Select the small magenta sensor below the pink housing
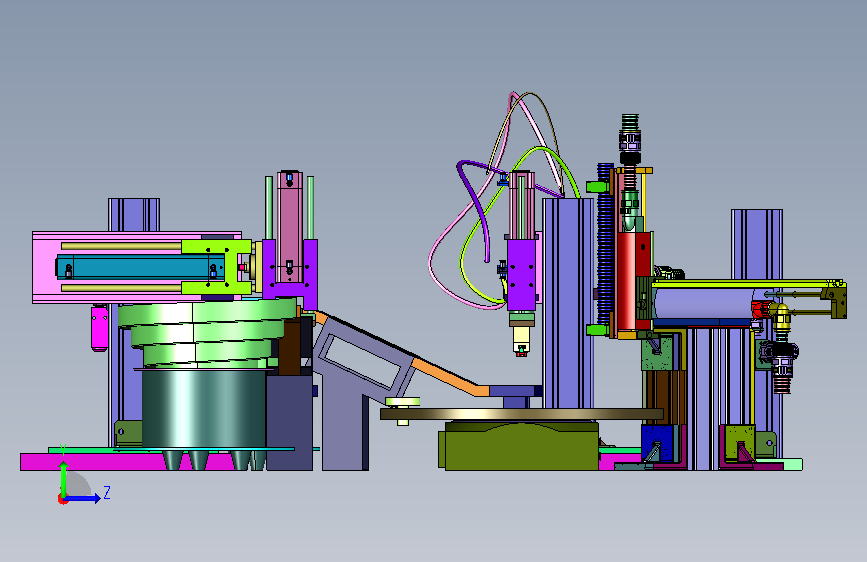The height and width of the screenshot is (562, 867). [100, 329]
